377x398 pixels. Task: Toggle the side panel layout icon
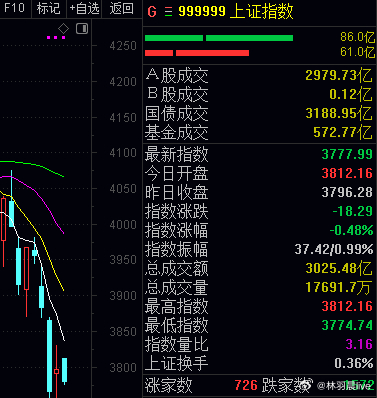click(x=82, y=28)
